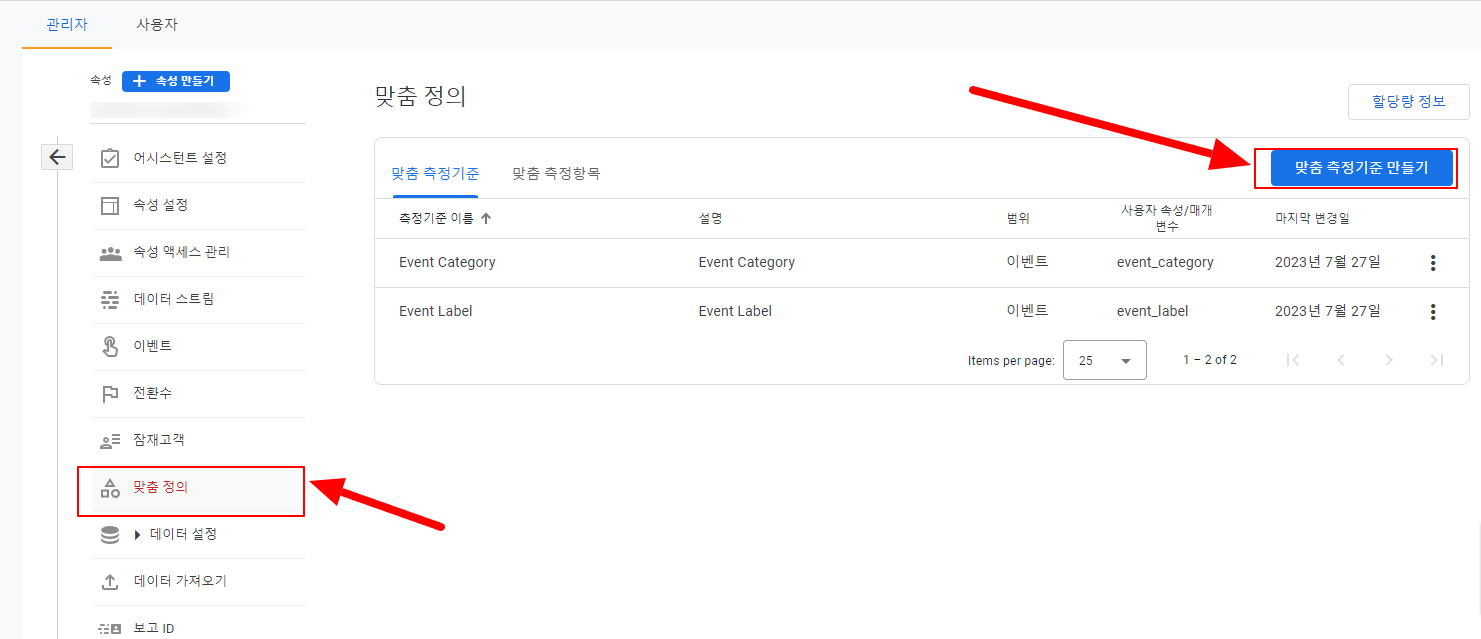Open the items per page dropdown
The width and height of the screenshot is (1481, 639).
[1104, 359]
